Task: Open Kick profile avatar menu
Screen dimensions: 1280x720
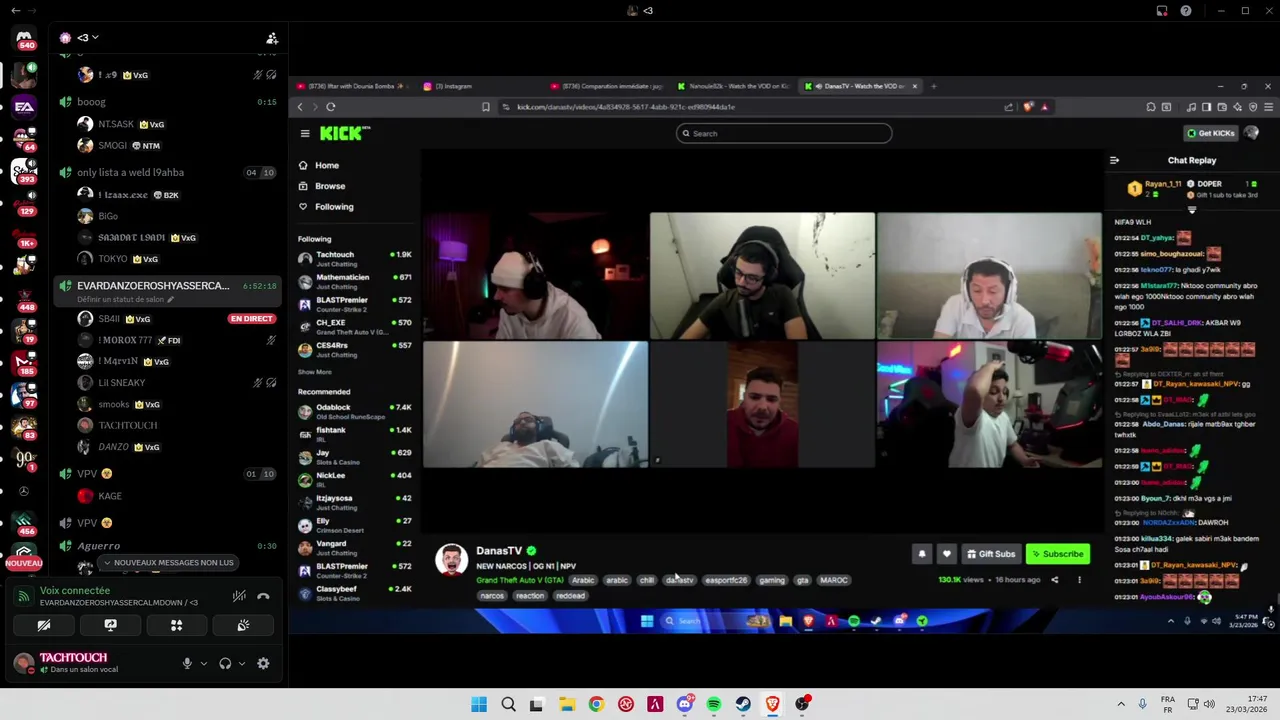Action: [x=1252, y=133]
